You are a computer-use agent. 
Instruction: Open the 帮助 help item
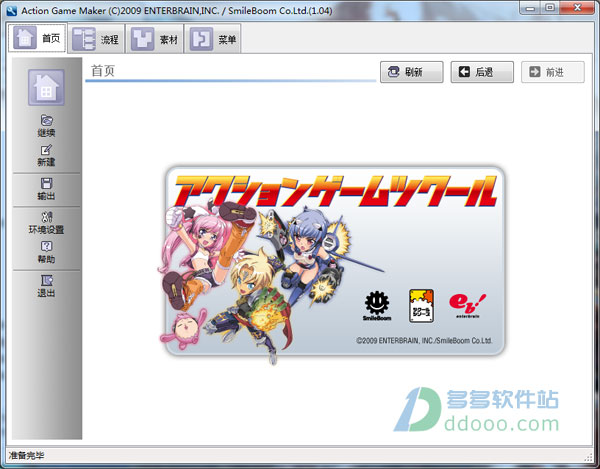pos(46,252)
